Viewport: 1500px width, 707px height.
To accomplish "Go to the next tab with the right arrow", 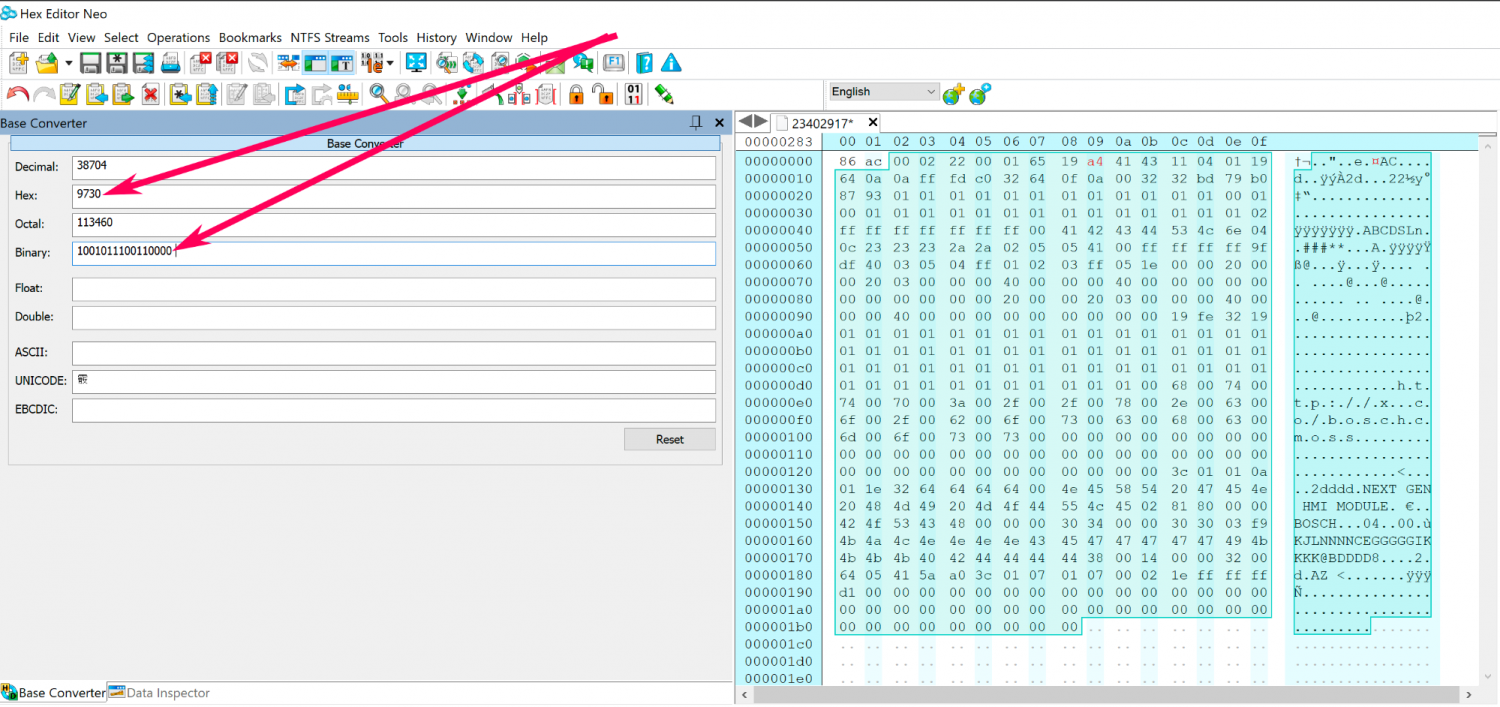I will point(762,122).
